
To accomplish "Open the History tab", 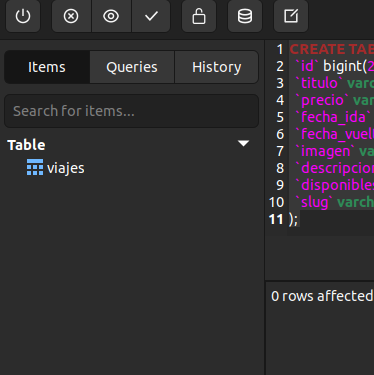I will point(217,67).
